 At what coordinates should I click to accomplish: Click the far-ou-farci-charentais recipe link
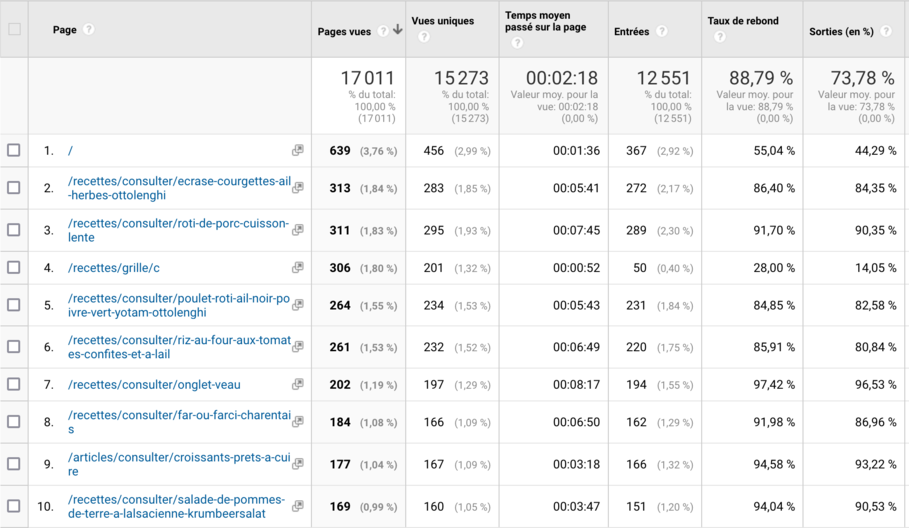pos(179,422)
